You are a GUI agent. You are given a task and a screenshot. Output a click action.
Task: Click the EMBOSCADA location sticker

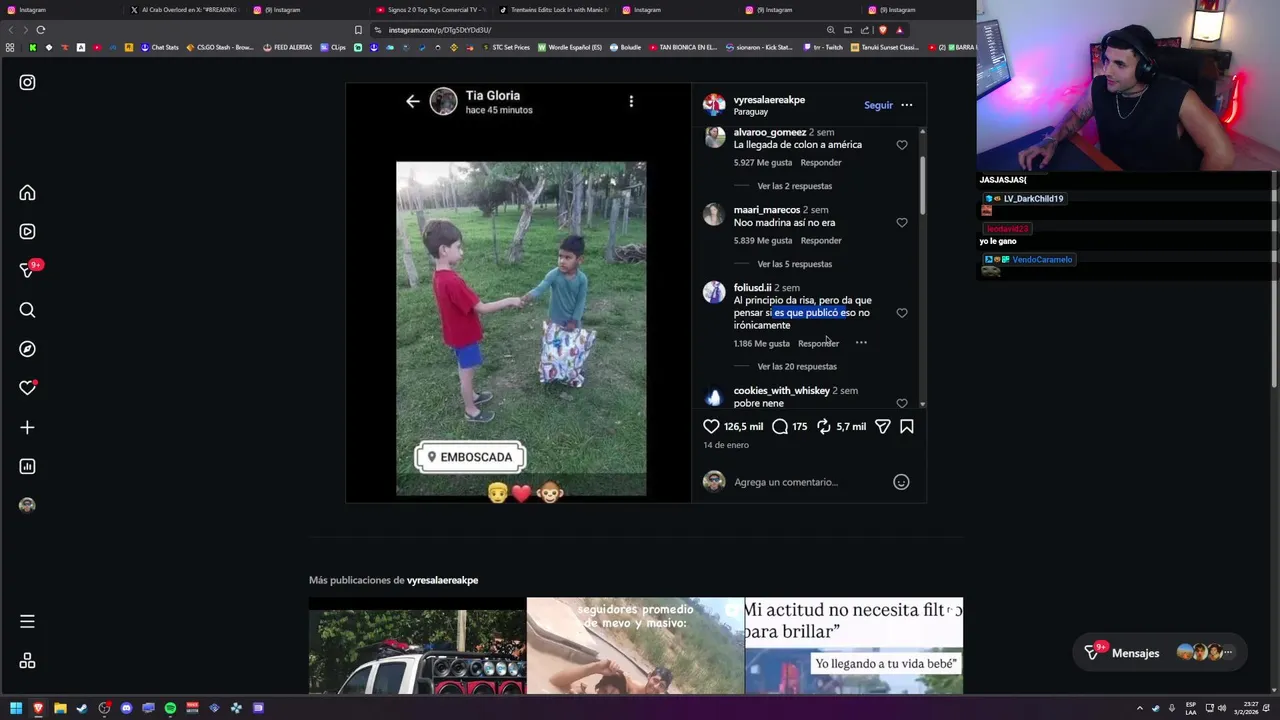[470, 457]
